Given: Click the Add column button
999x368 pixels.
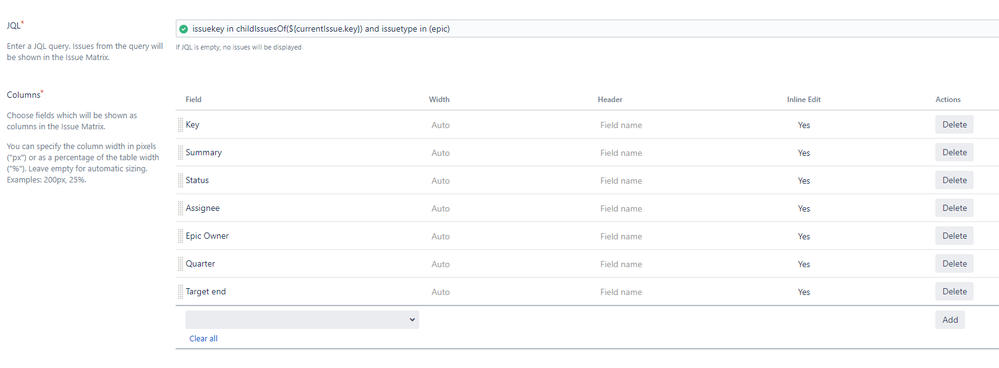Looking at the screenshot, I should coord(950,320).
